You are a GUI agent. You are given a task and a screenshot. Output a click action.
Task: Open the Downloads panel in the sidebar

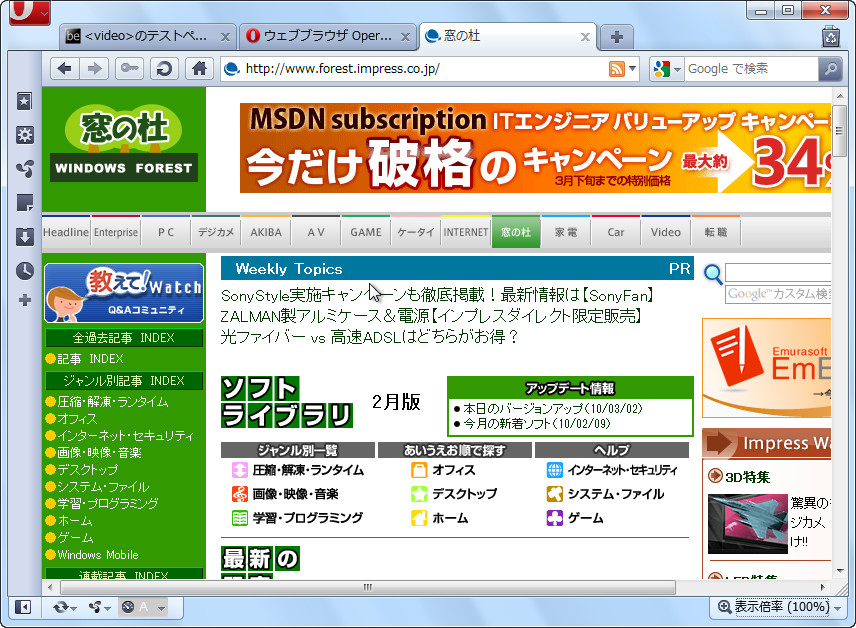click(x=24, y=237)
